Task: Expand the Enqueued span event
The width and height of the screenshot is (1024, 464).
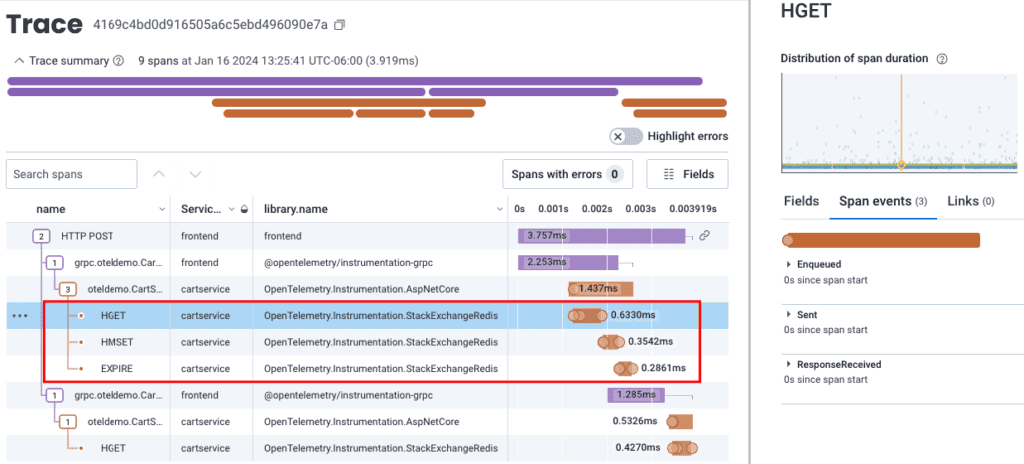Action: click(x=790, y=264)
